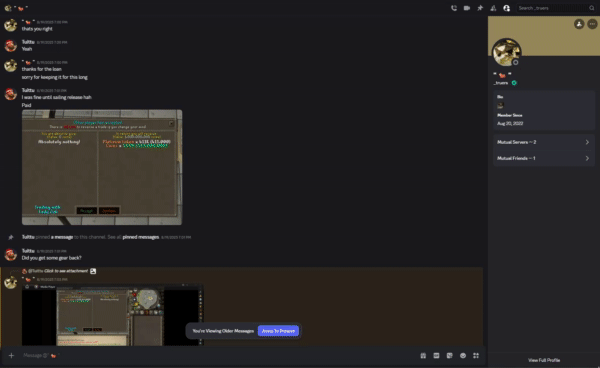600x368 pixels.
Task: Open the 'Paid' trade screenshot attachment
Action: pos(102,167)
